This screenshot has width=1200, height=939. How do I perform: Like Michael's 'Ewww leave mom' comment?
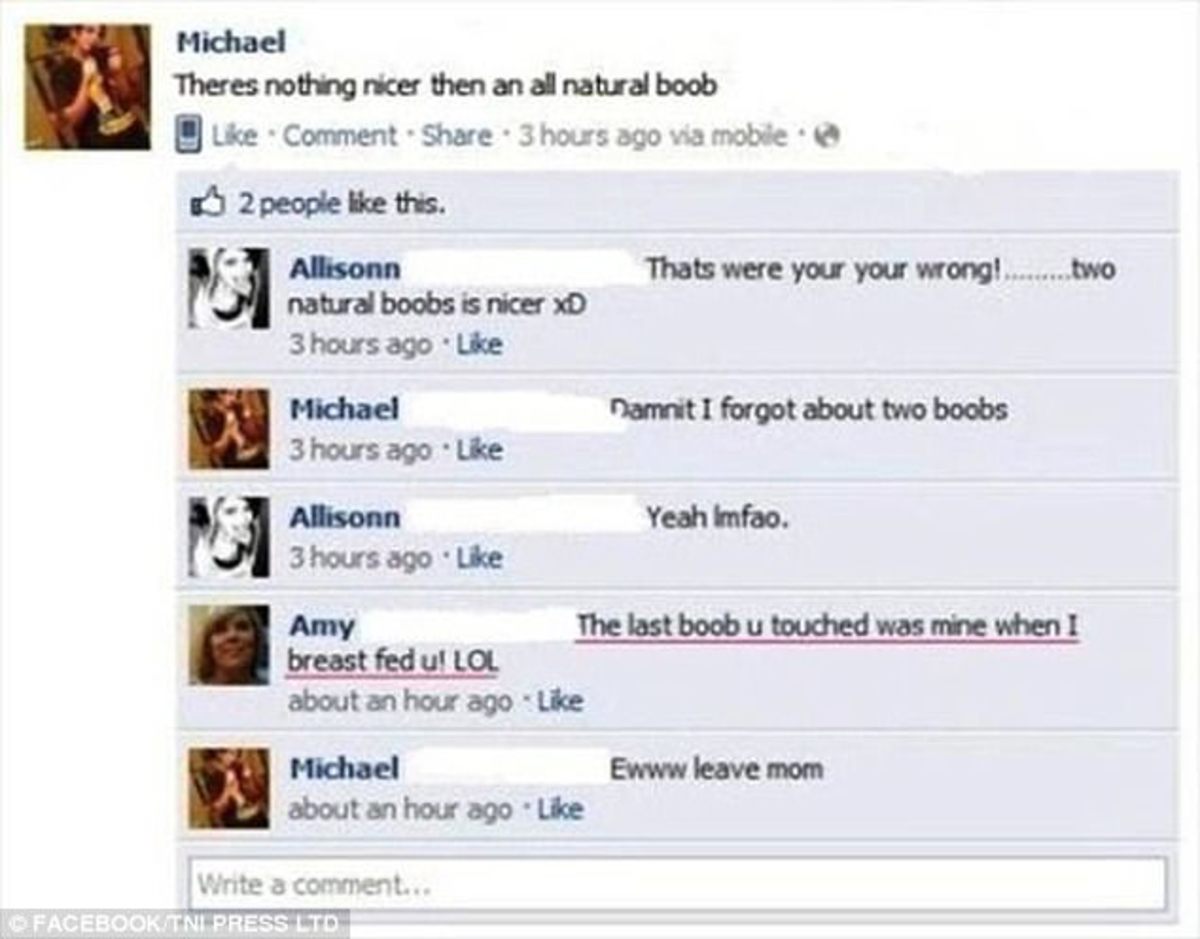[x=560, y=808]
